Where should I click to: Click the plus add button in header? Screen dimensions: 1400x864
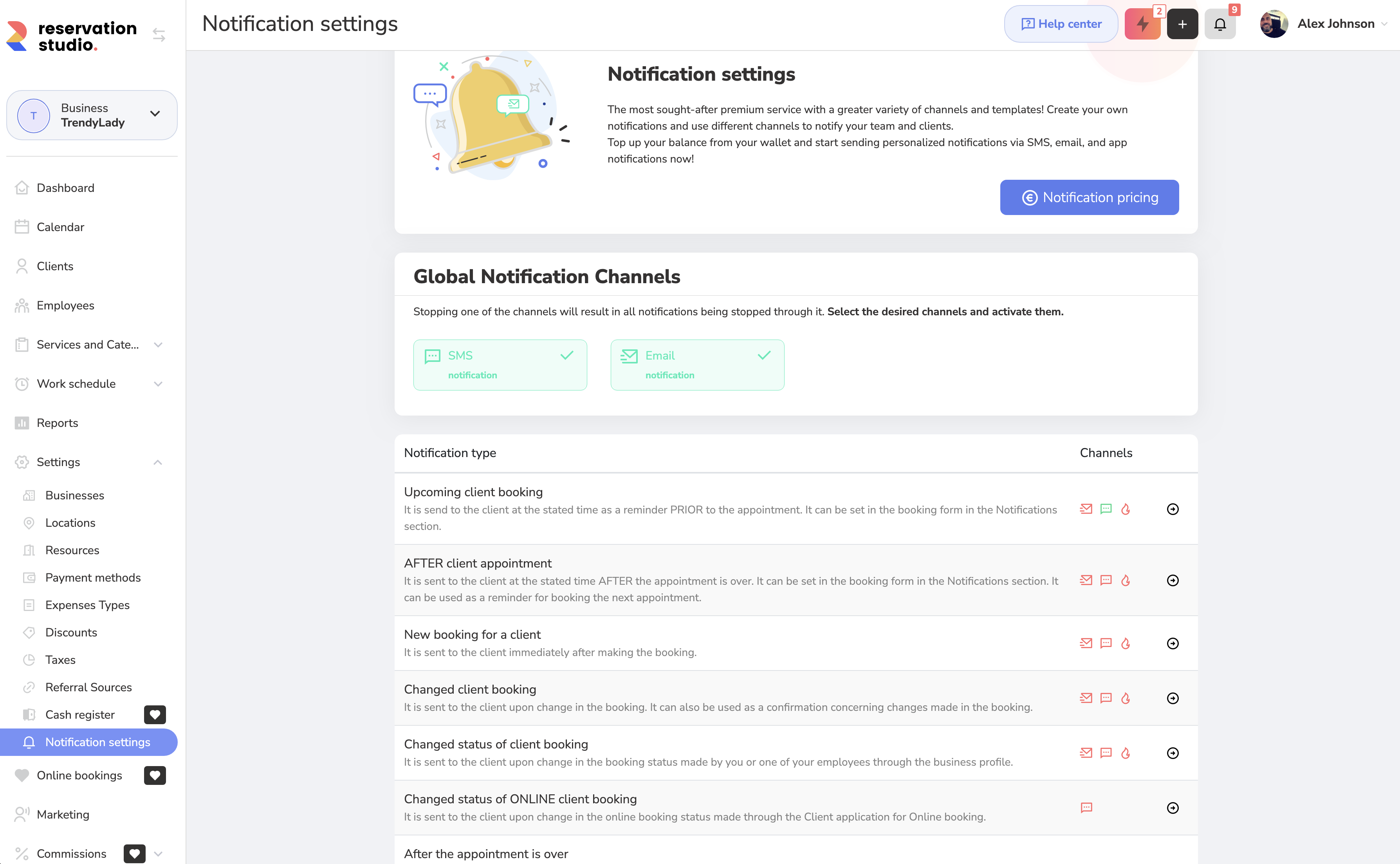[x=1182, y=24]
